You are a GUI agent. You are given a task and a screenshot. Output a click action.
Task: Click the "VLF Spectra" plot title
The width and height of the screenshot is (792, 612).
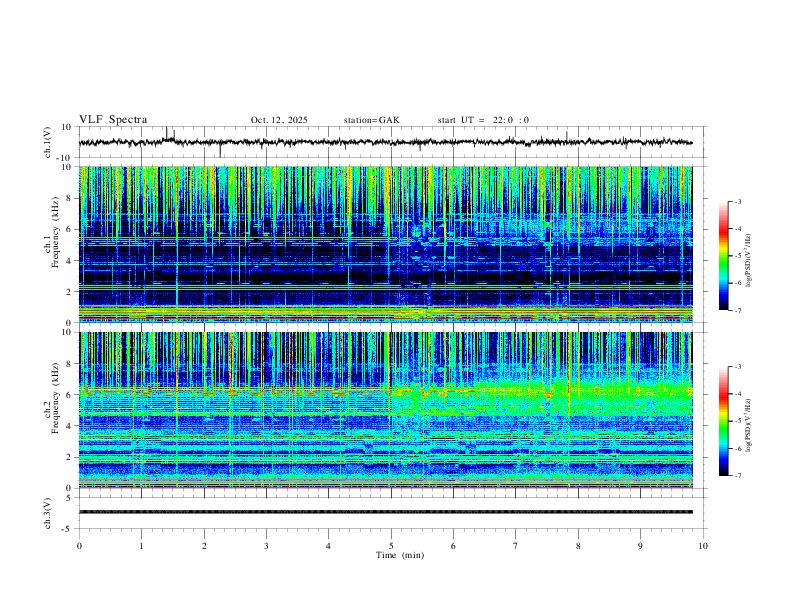tap(113, 120)
